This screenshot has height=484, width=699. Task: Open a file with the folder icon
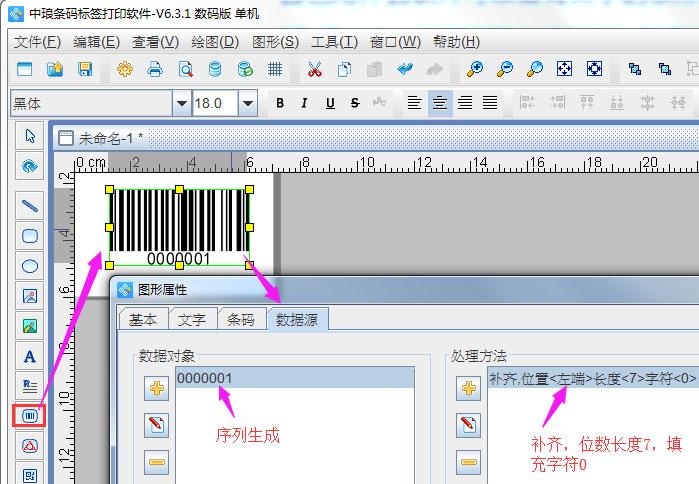click(55, 69)
